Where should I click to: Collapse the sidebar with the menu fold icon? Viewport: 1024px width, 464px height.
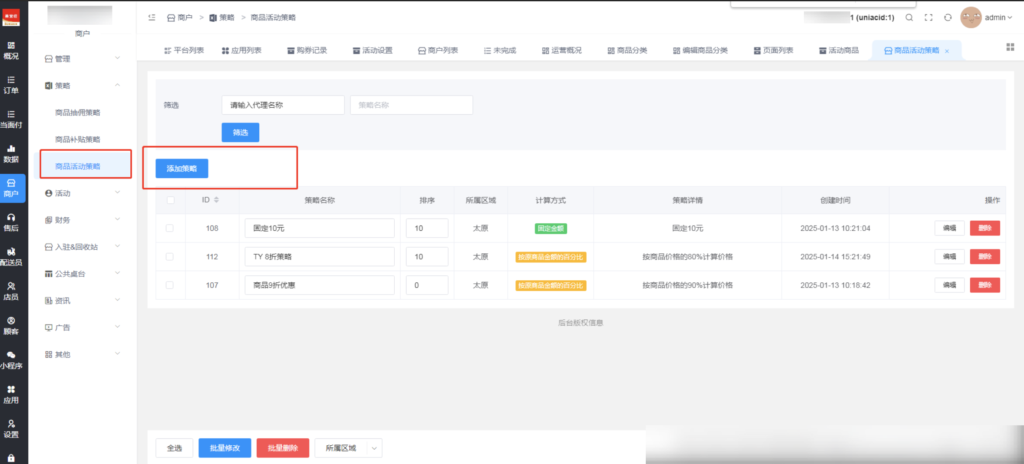coord(152,18)
